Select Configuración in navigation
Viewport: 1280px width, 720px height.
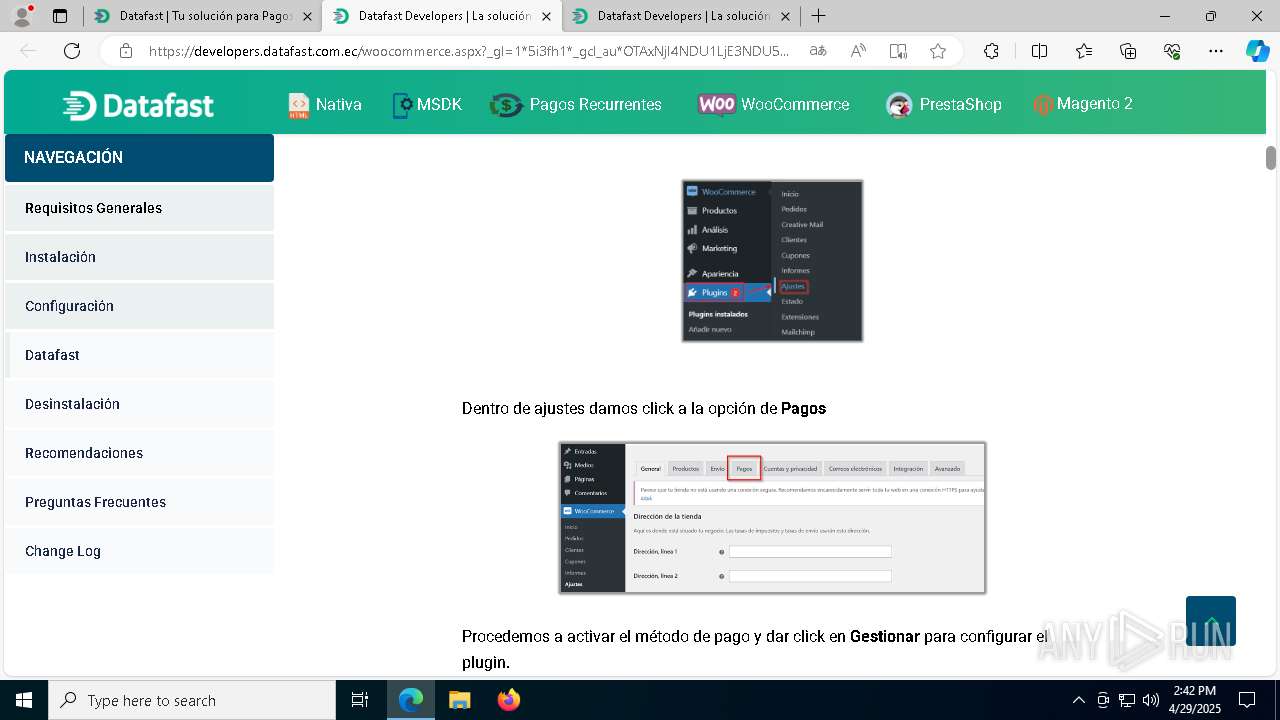pos(139,306)
